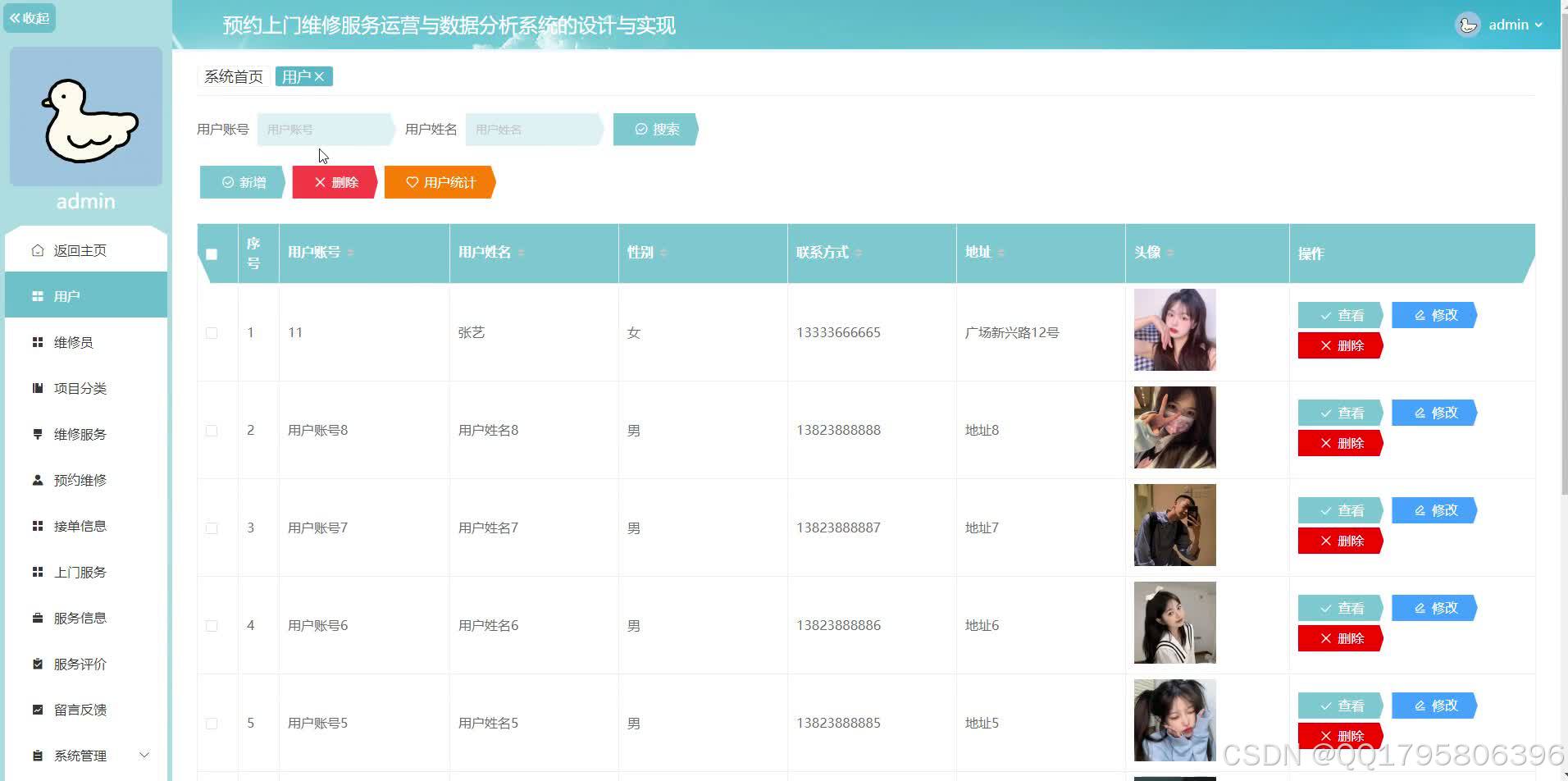Open 用户统计 statistics button

coord(440,182)
